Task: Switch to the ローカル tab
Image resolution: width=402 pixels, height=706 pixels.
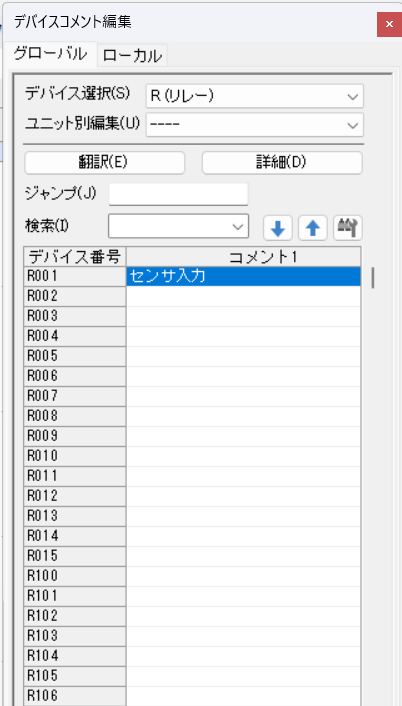Action: click(x=132, y=56)
